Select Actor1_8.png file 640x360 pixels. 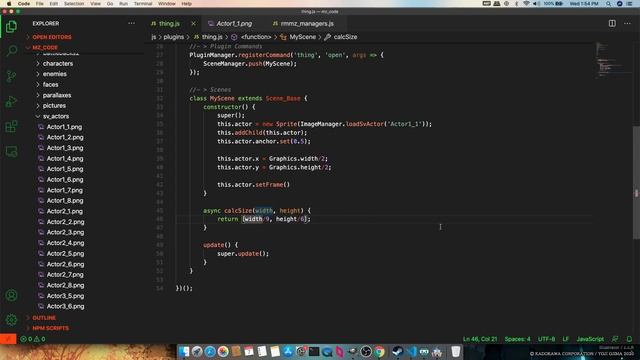(65, 200)
